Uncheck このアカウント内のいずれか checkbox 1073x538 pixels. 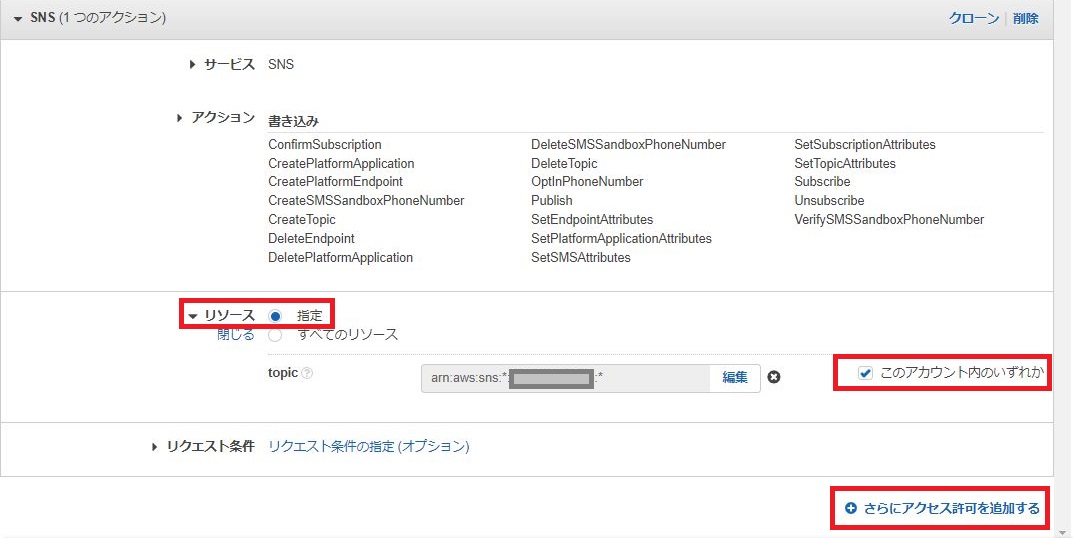click(866, 373)
